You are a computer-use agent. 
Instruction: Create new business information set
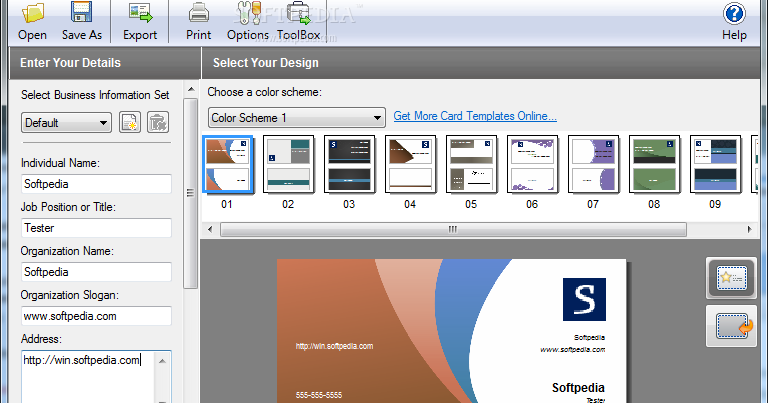[130, 122]
